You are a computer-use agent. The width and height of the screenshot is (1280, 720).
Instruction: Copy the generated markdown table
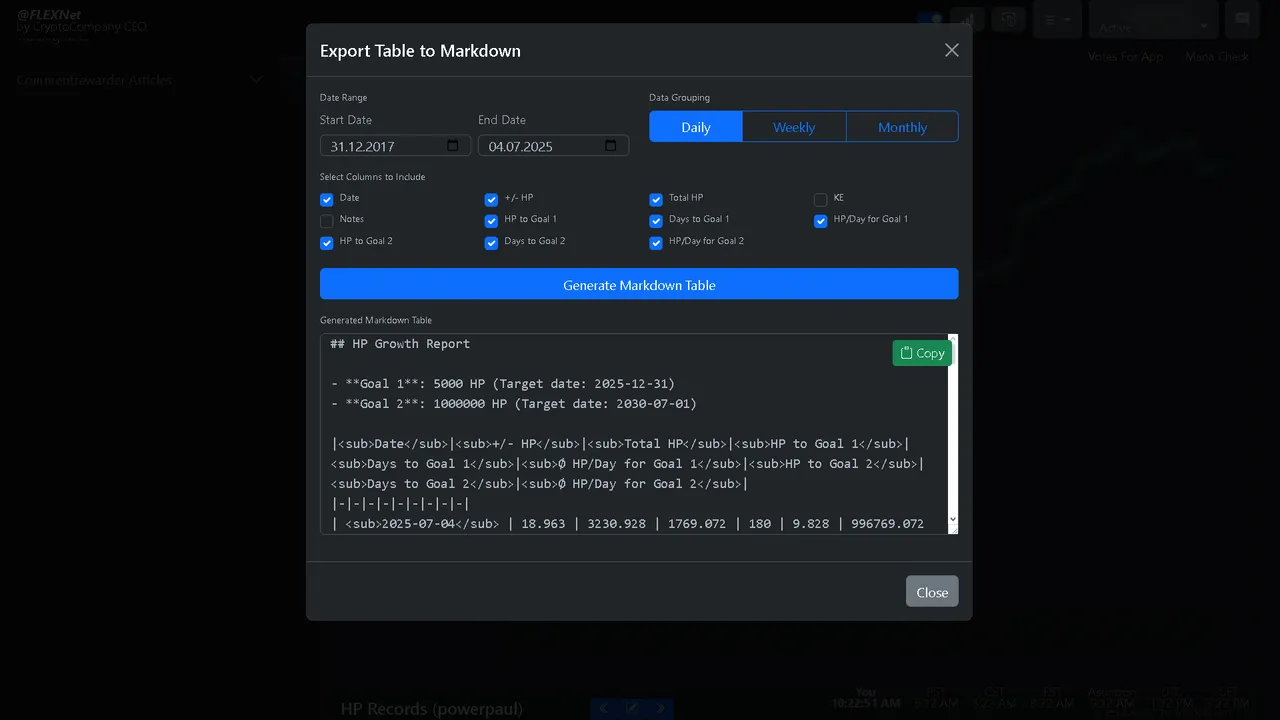pos(922,353)
